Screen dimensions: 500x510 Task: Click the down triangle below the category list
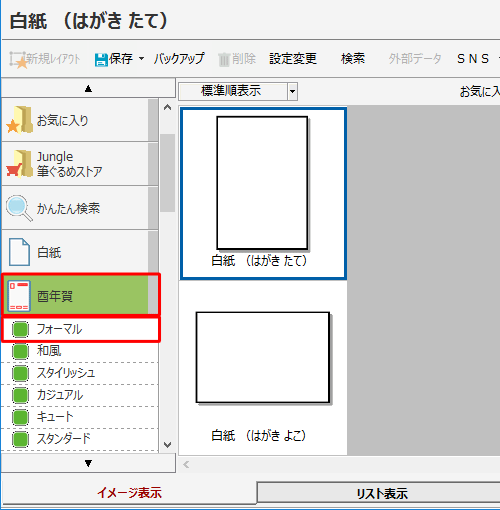coord(88,463)
